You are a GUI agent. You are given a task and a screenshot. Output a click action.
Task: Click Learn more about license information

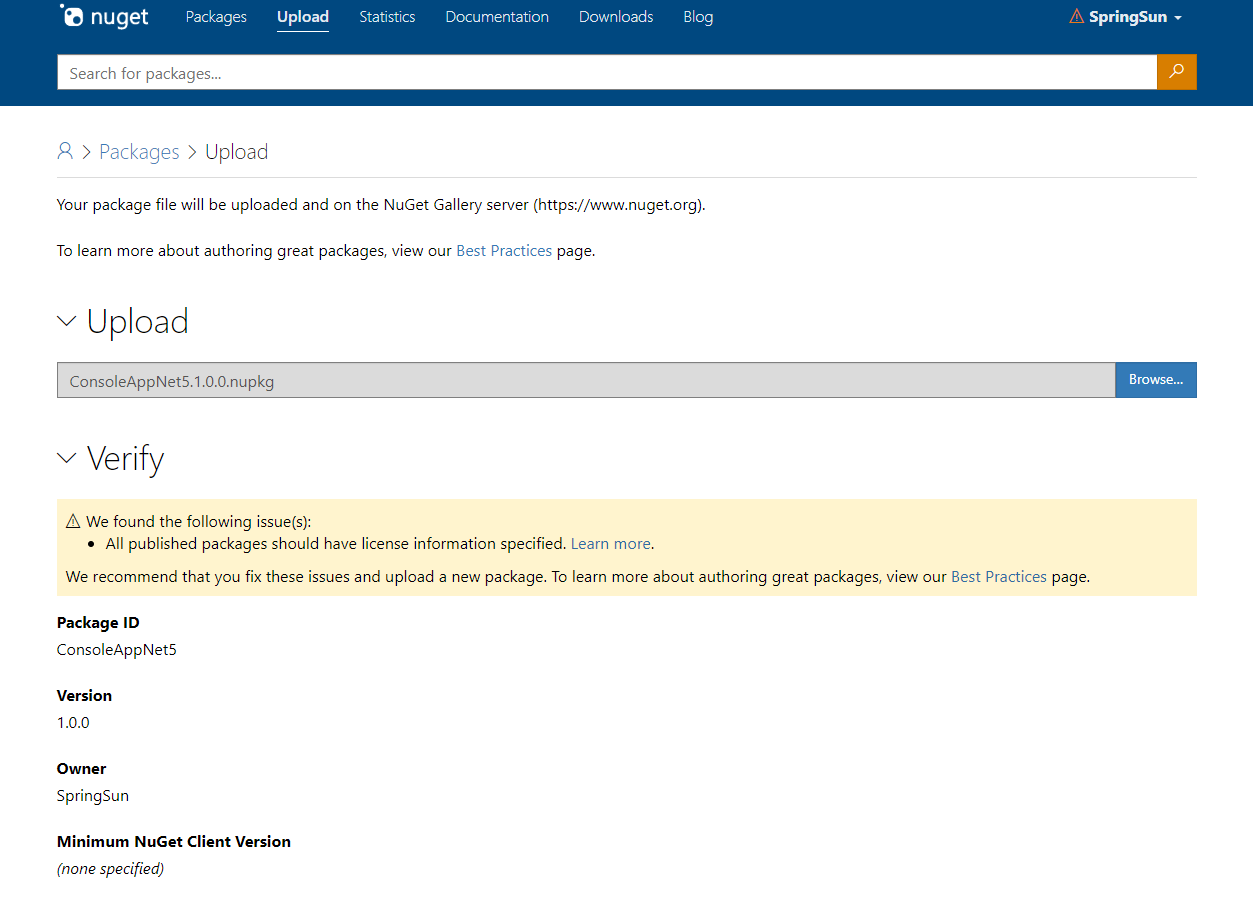coord(610,544)
